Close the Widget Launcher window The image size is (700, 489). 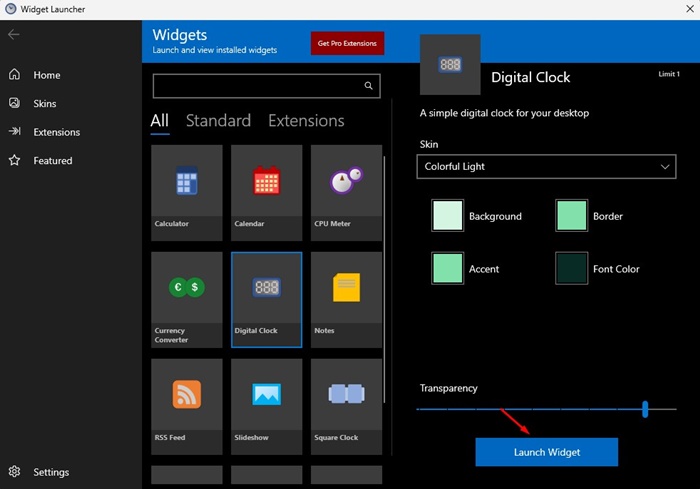click(x=689, y=9)
